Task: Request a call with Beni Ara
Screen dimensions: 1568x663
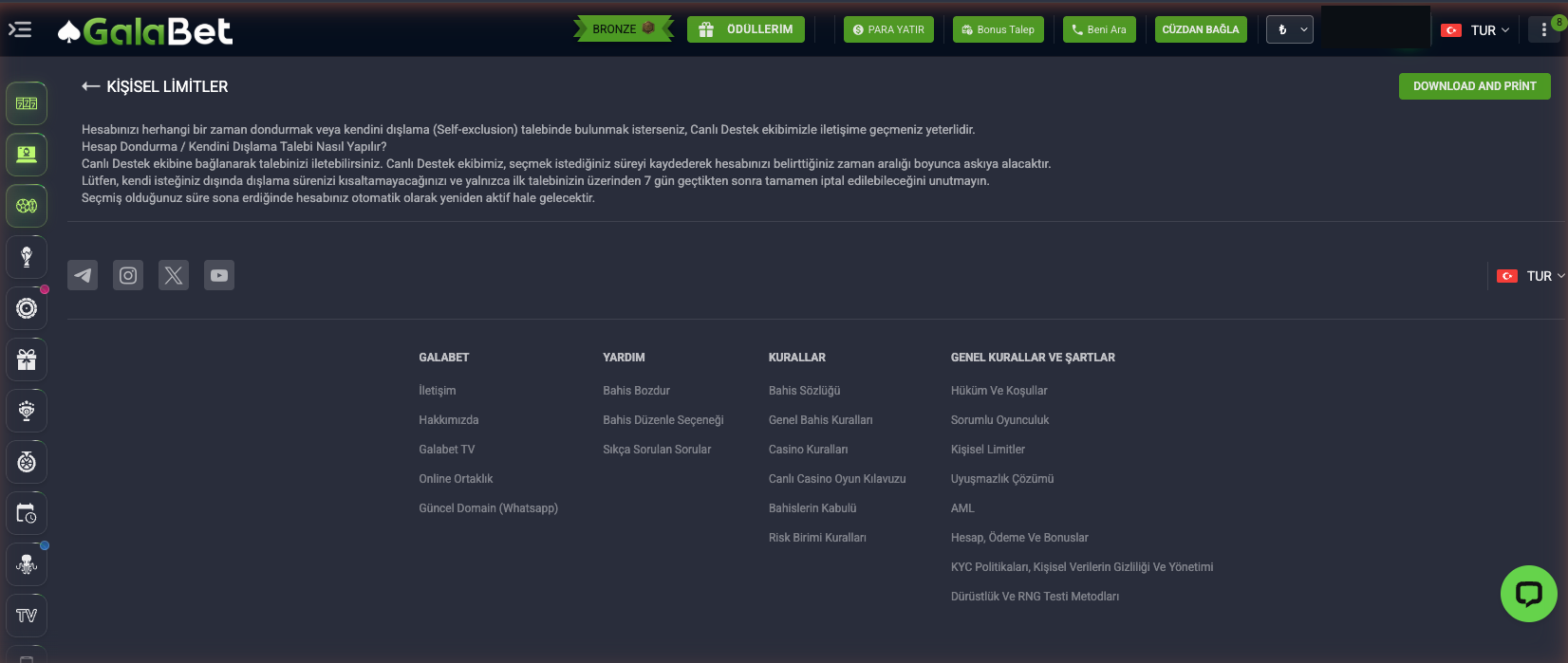Action: (x=1099, y=29)
